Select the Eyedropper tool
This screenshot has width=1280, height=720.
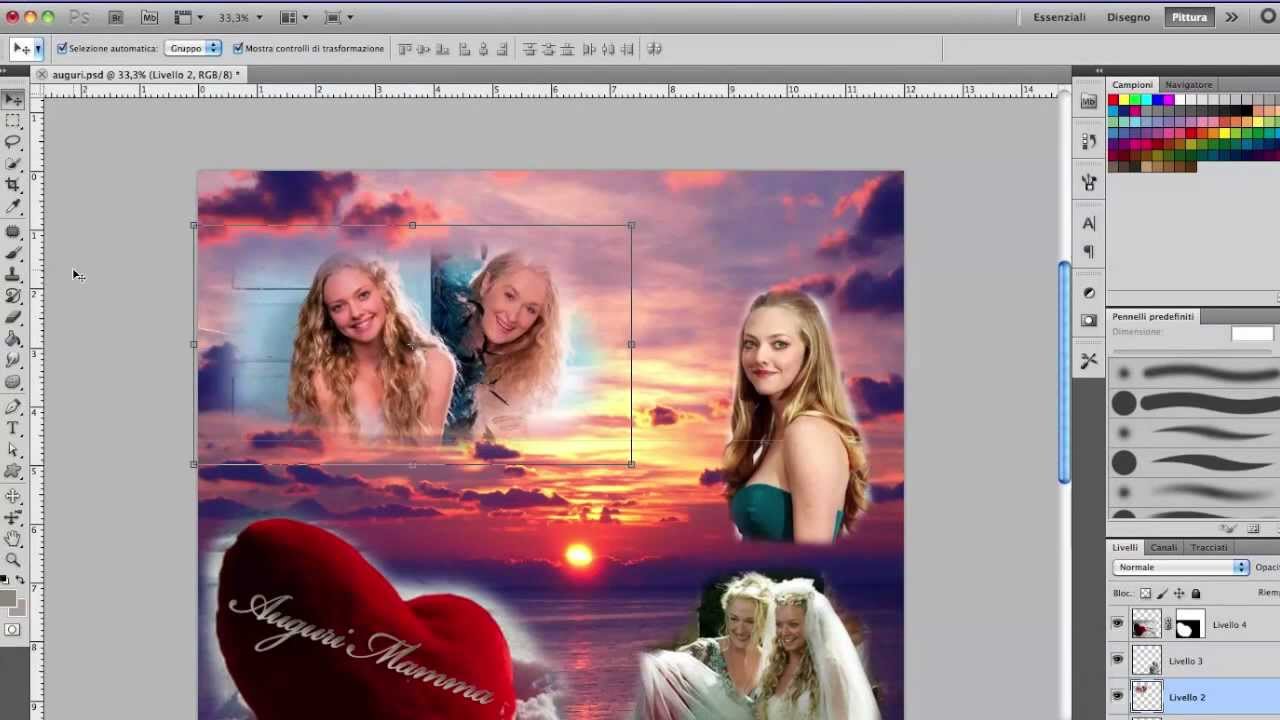13,206
